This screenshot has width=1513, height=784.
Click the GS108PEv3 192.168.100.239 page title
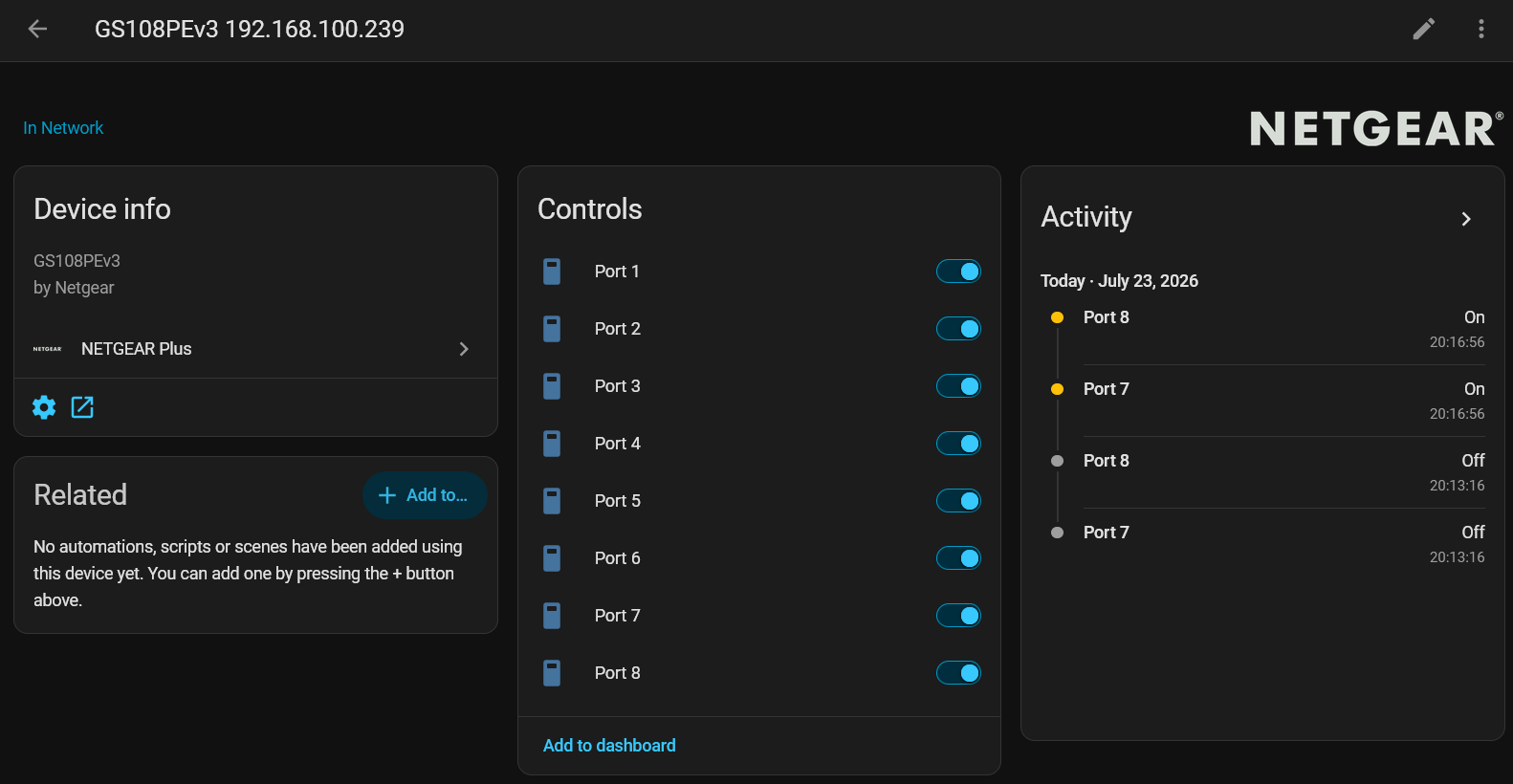[x=250, y=29]
